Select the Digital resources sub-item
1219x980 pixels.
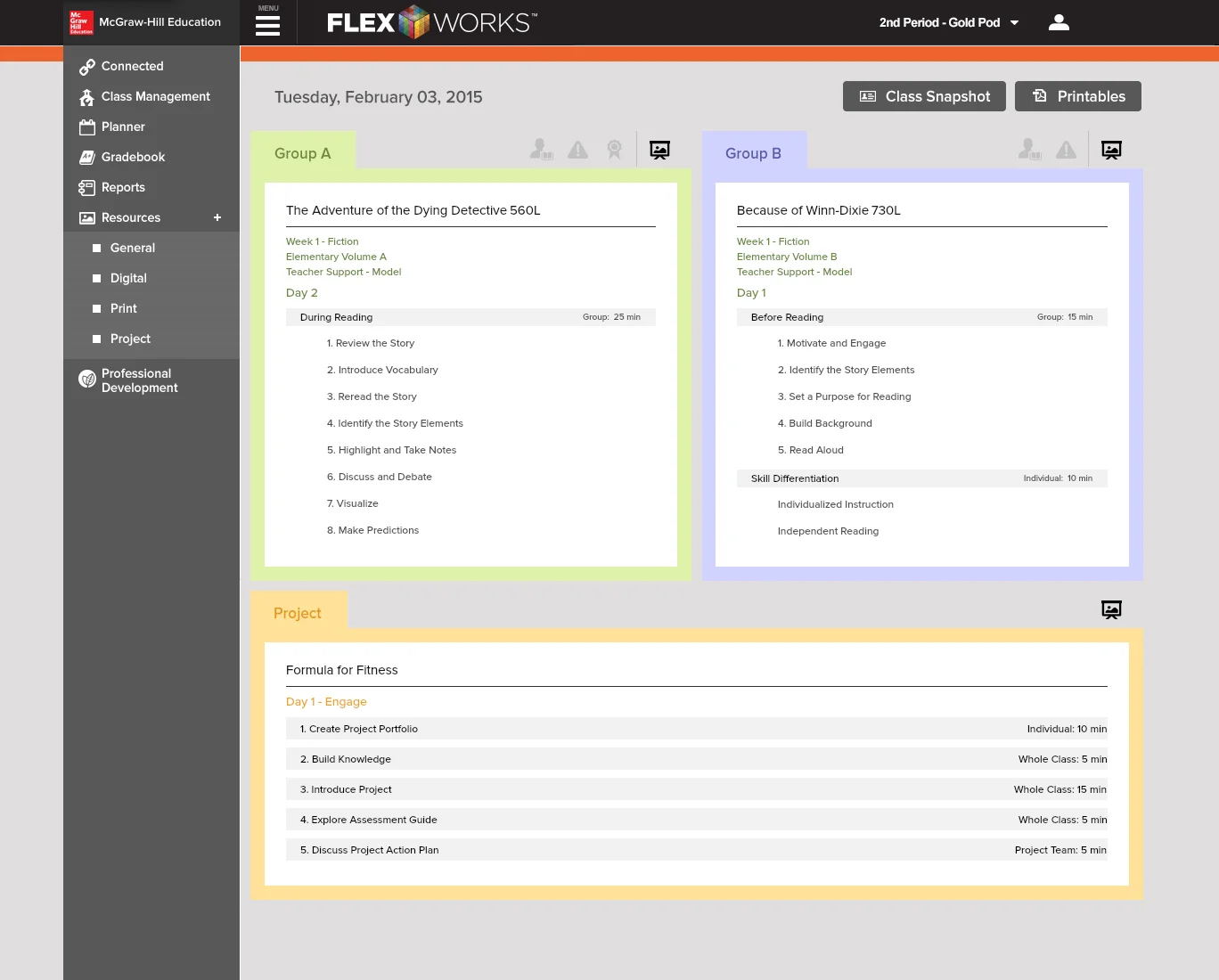tap(128, 278)
